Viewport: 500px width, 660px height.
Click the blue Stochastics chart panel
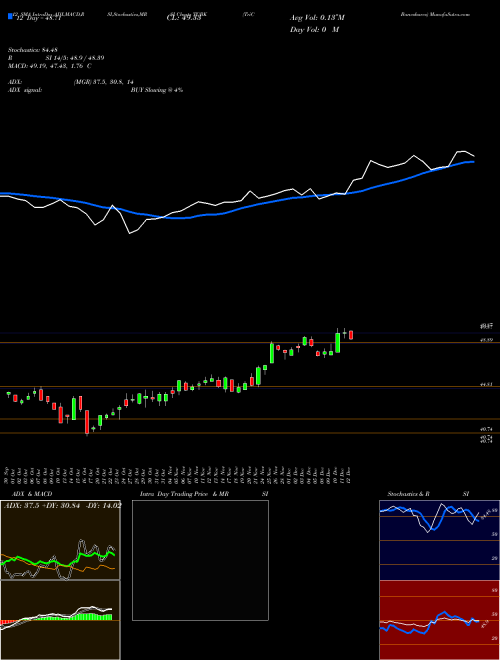coord(439,540)
